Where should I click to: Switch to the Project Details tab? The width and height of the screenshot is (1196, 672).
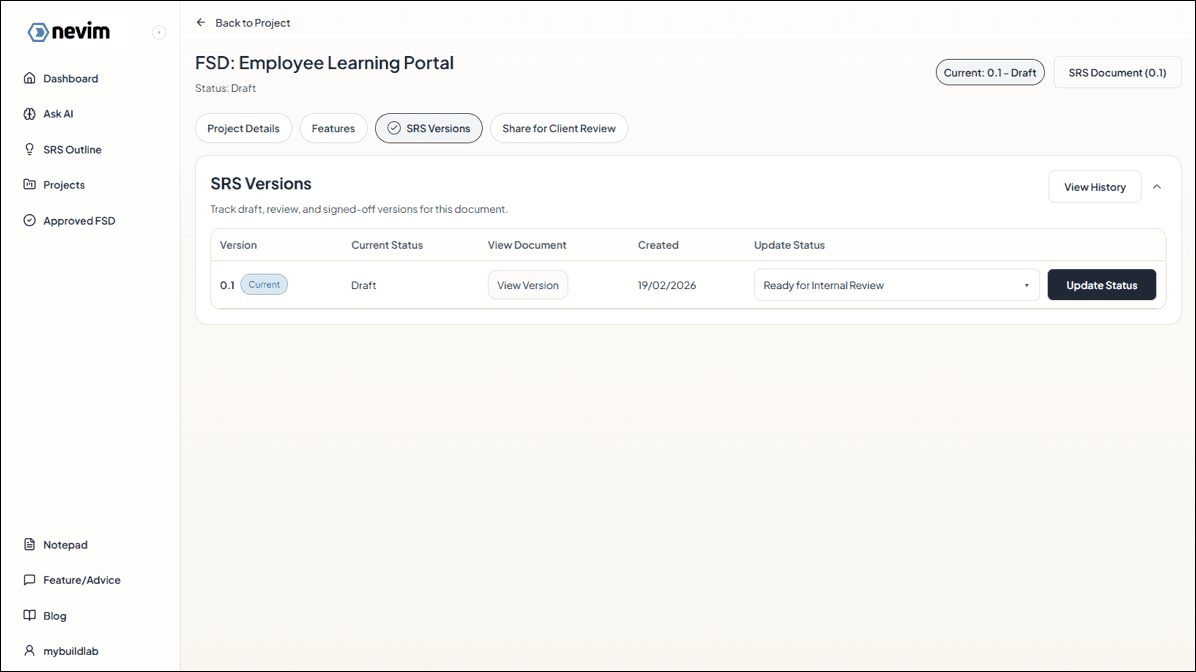pos(244,129)
